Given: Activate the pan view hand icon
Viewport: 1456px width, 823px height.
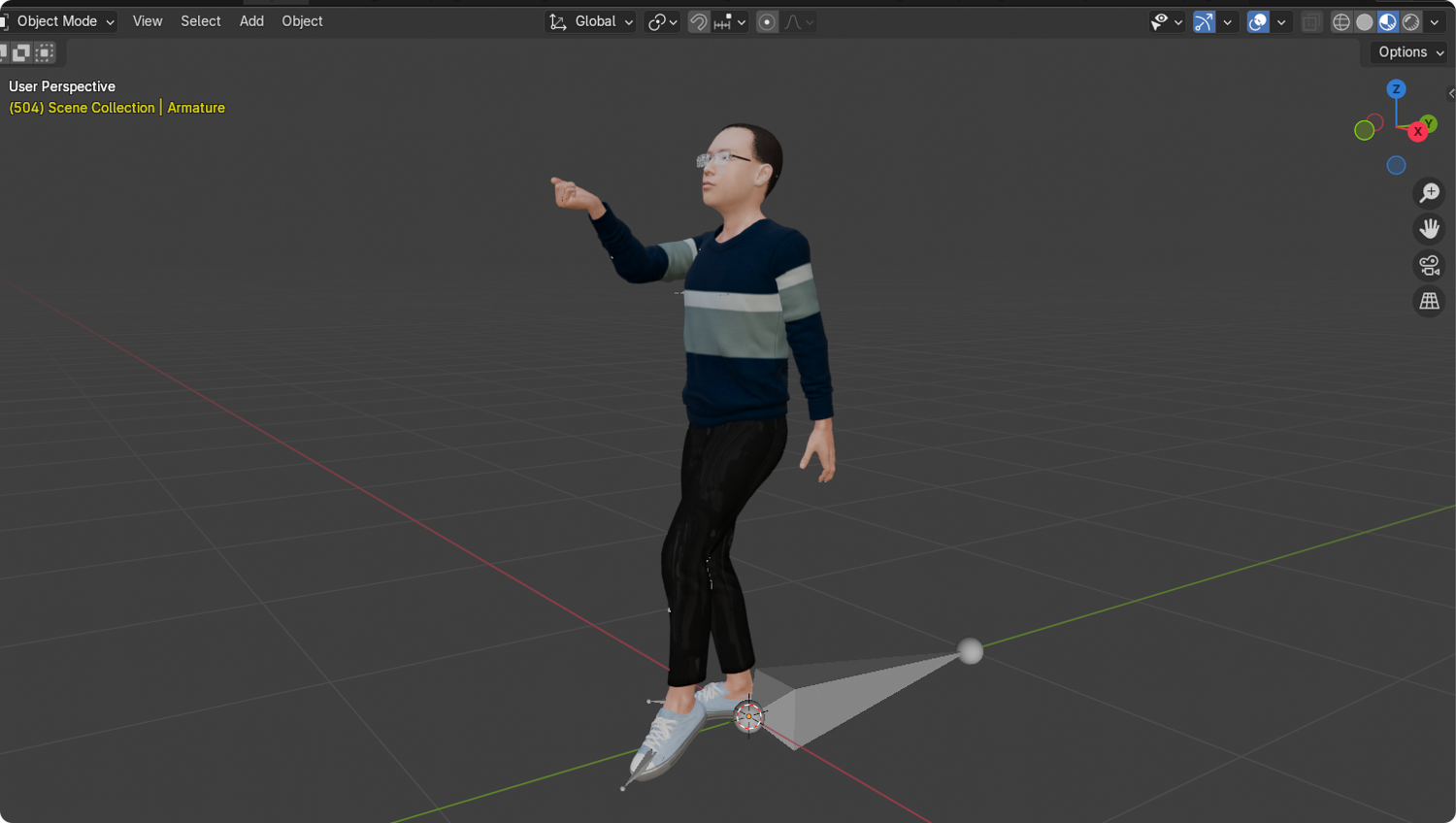Looking at the screenshot, I should tap(1429, 229).
